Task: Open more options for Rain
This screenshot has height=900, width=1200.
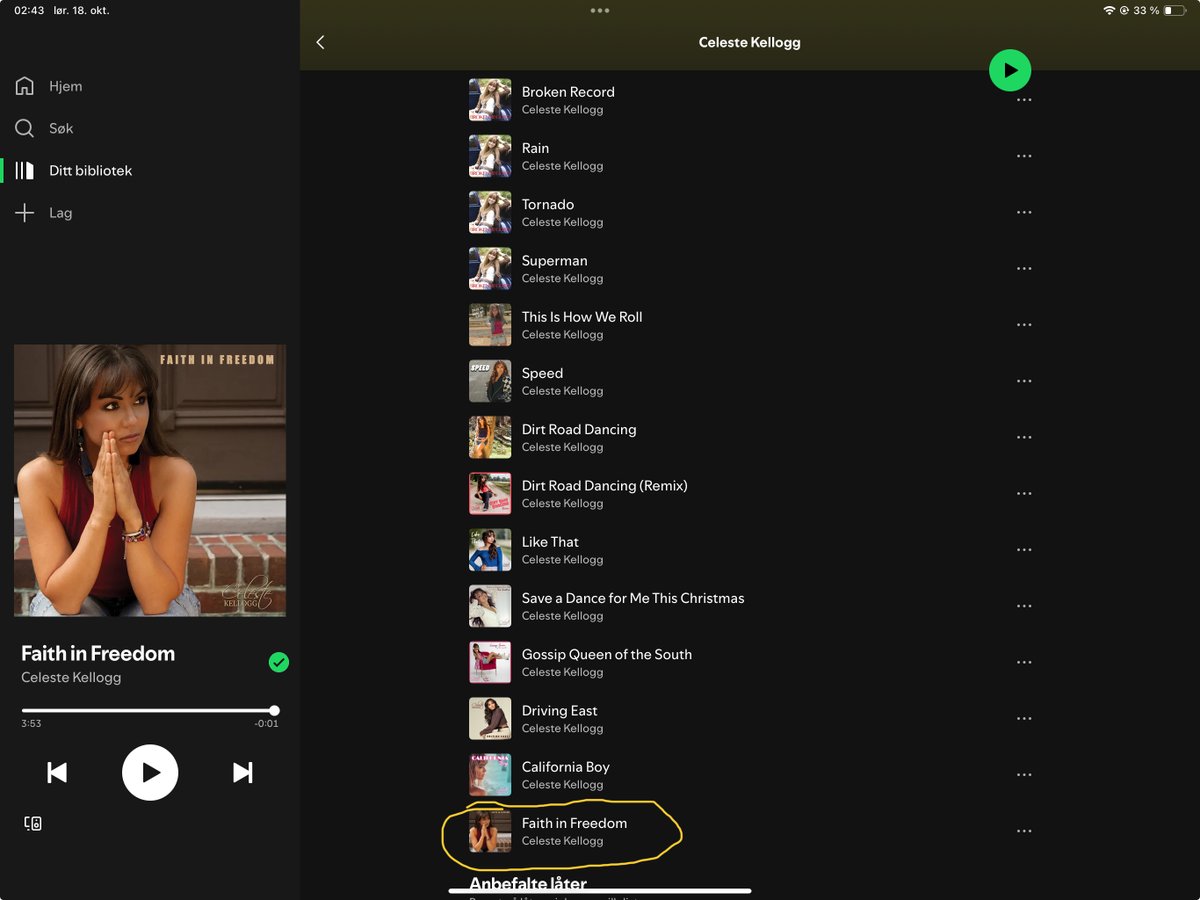Action: click(x=1024, y=156)
